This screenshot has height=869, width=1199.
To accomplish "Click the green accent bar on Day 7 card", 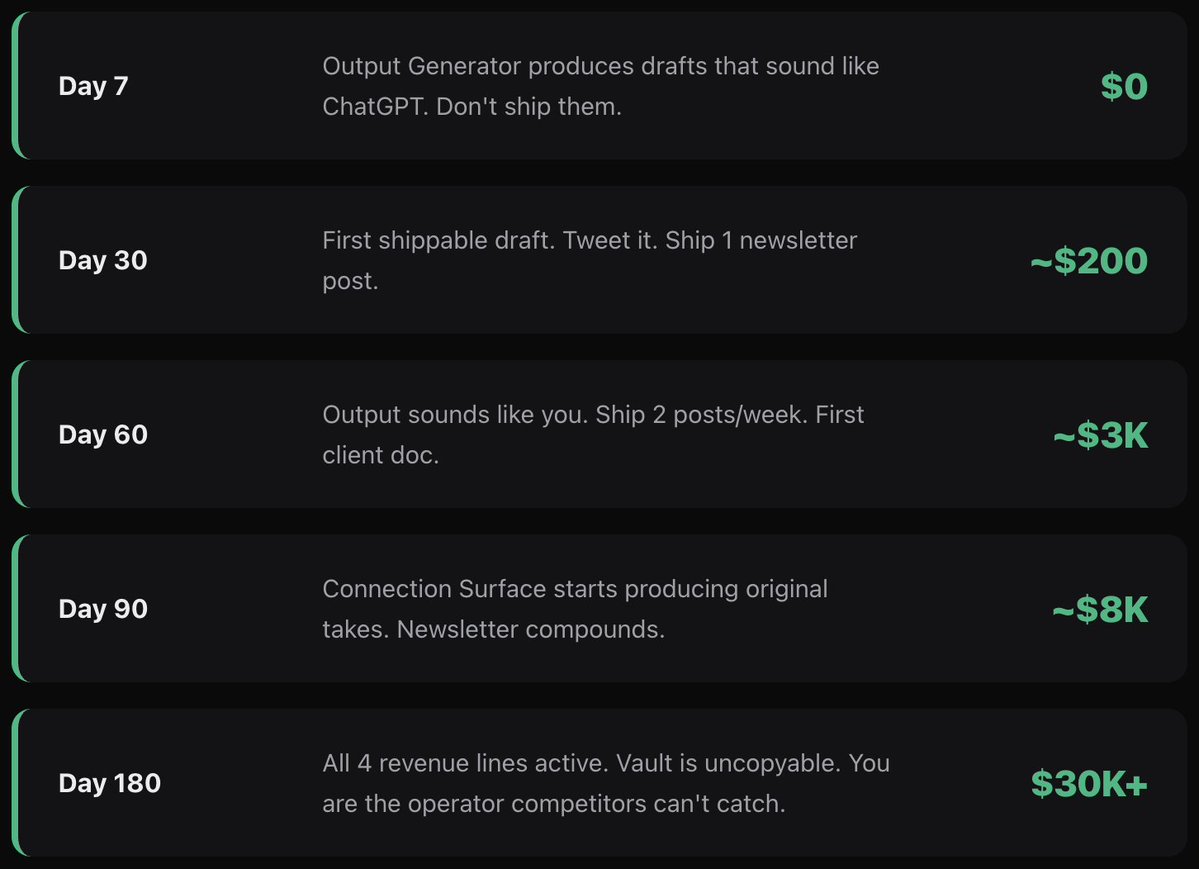I will (17, 86).
